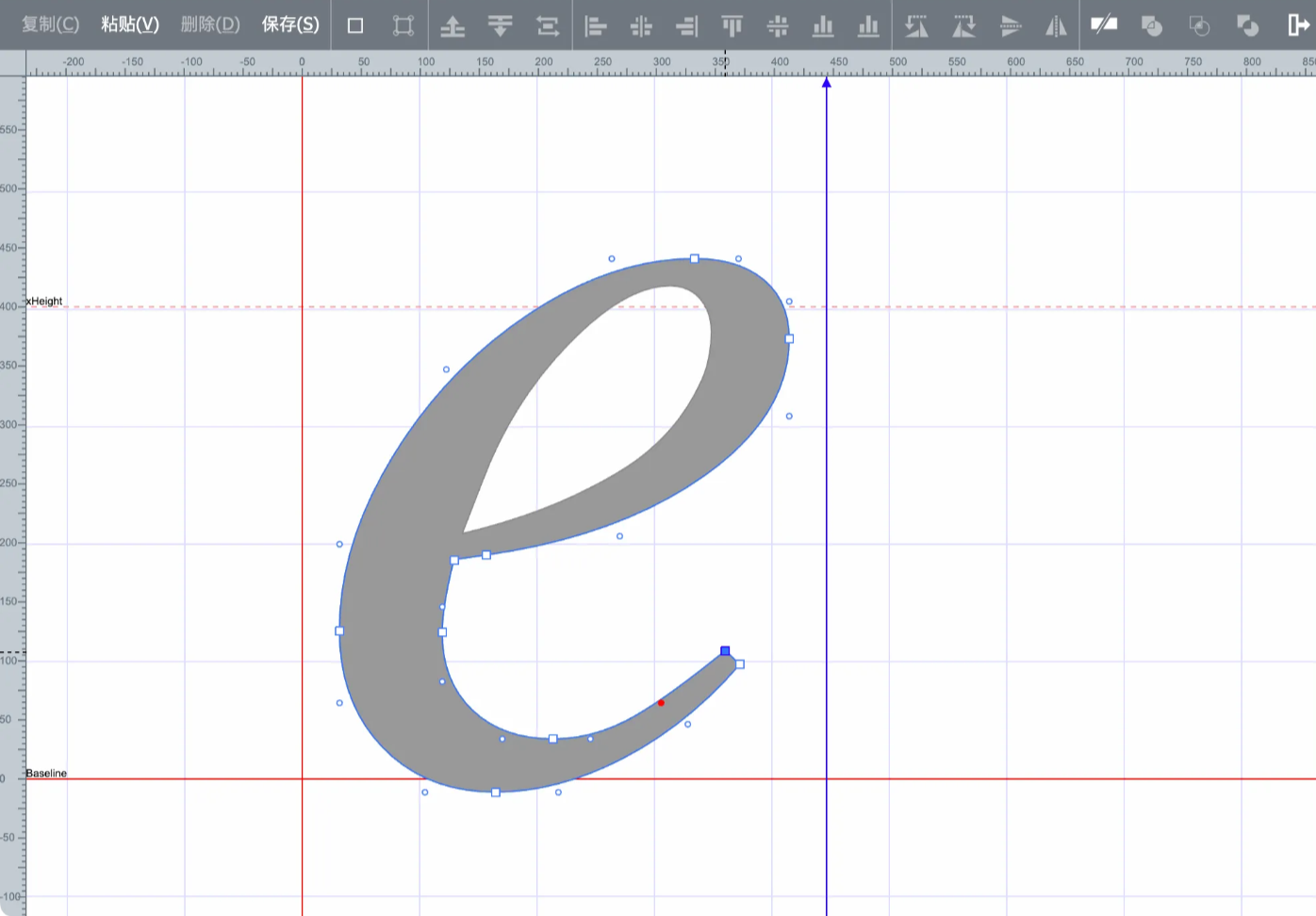This screenshot has height=916, width=1316.
Task: Click the 粘贴(V) paste button
Action: (130, 25)
